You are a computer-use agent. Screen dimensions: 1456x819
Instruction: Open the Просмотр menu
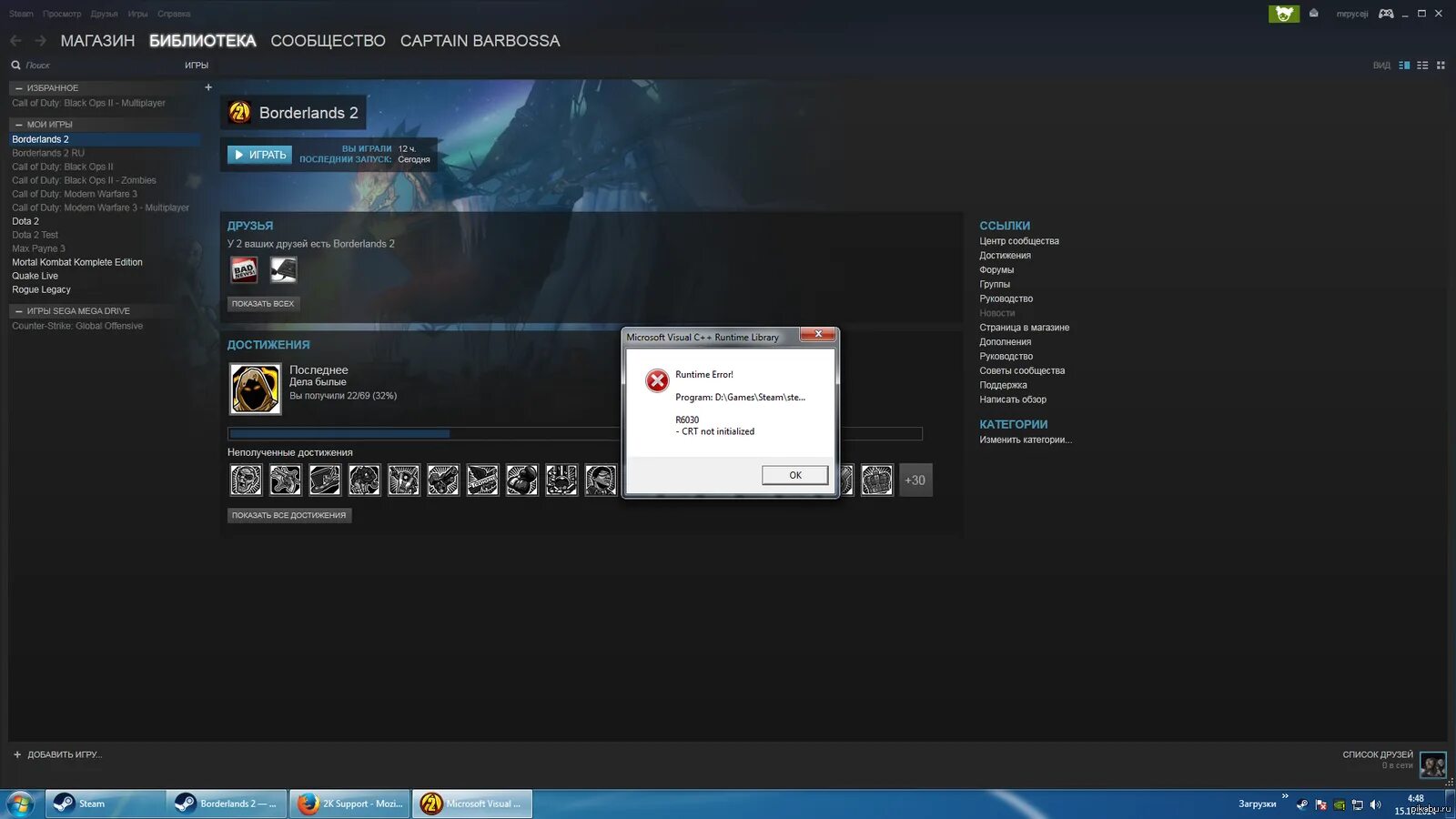tap(62, 14)
